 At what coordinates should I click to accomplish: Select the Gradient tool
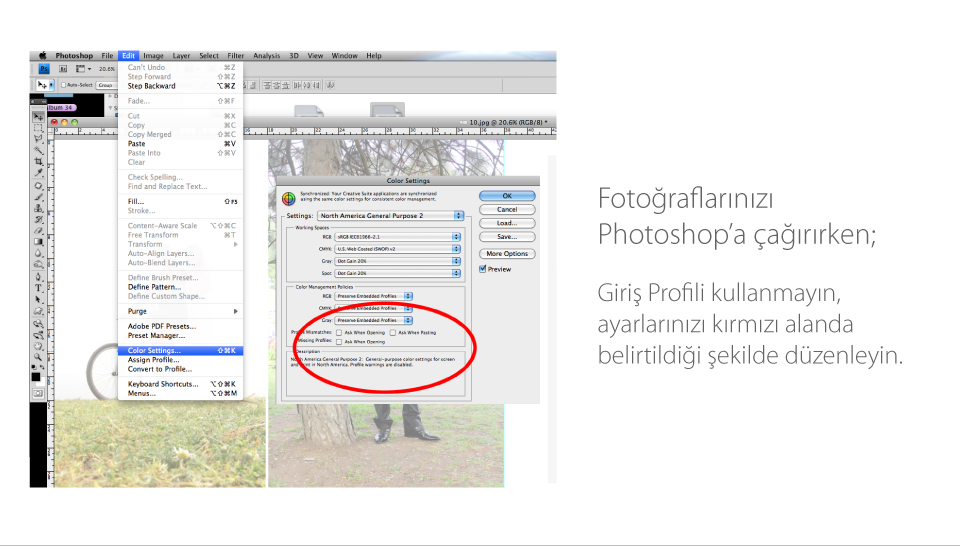[38, 242]
